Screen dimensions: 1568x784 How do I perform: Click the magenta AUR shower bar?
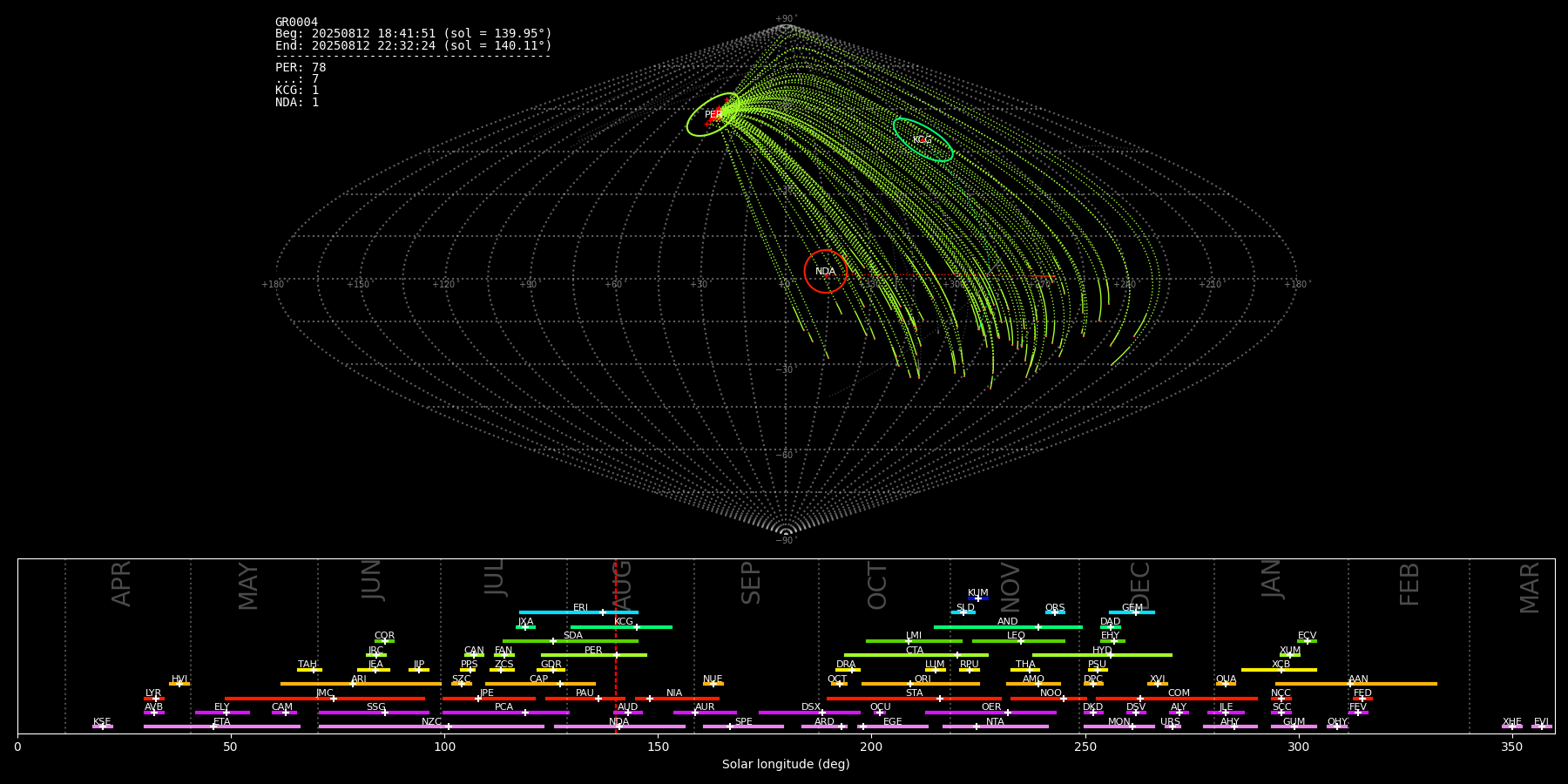point(705,713)
